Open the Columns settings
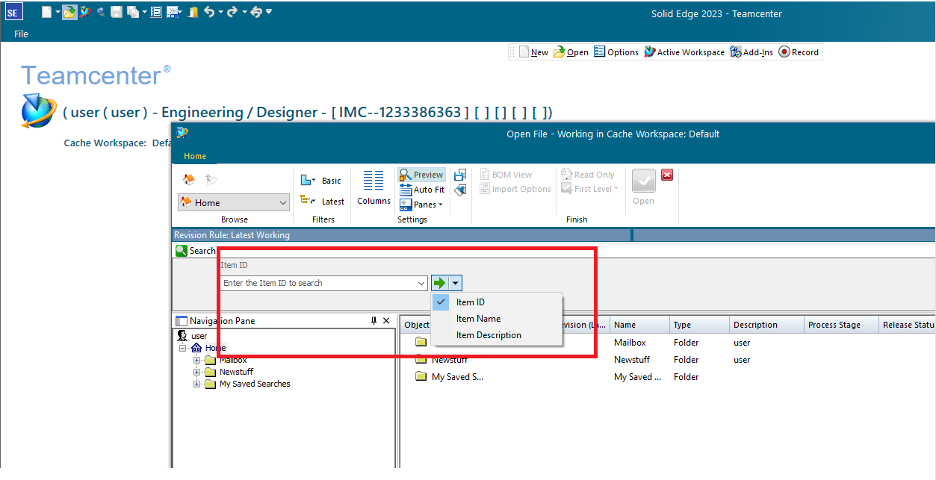Screen dimensions: 936x480 click(374, 188)
